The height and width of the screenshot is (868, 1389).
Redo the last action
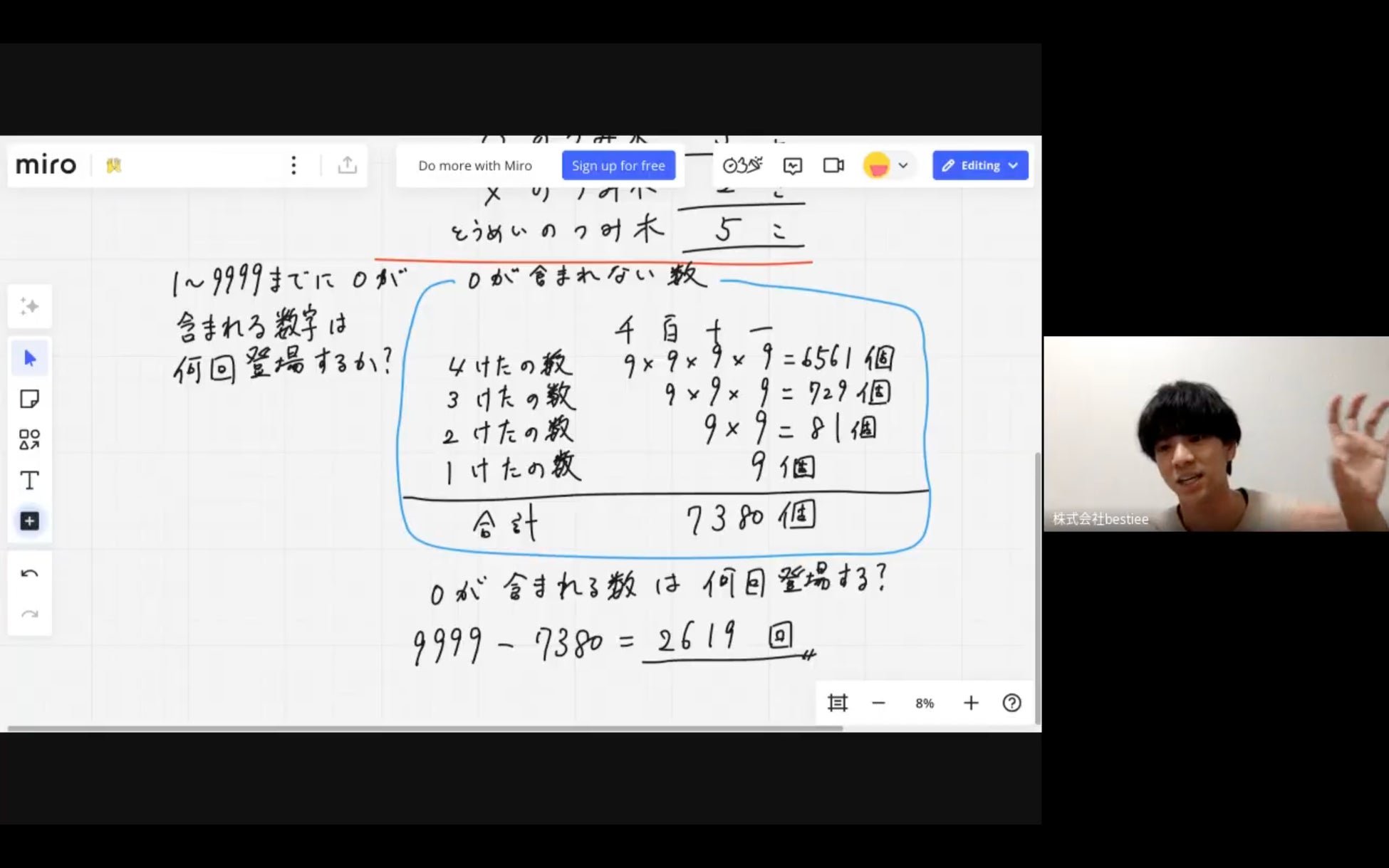tap(29, 614)
